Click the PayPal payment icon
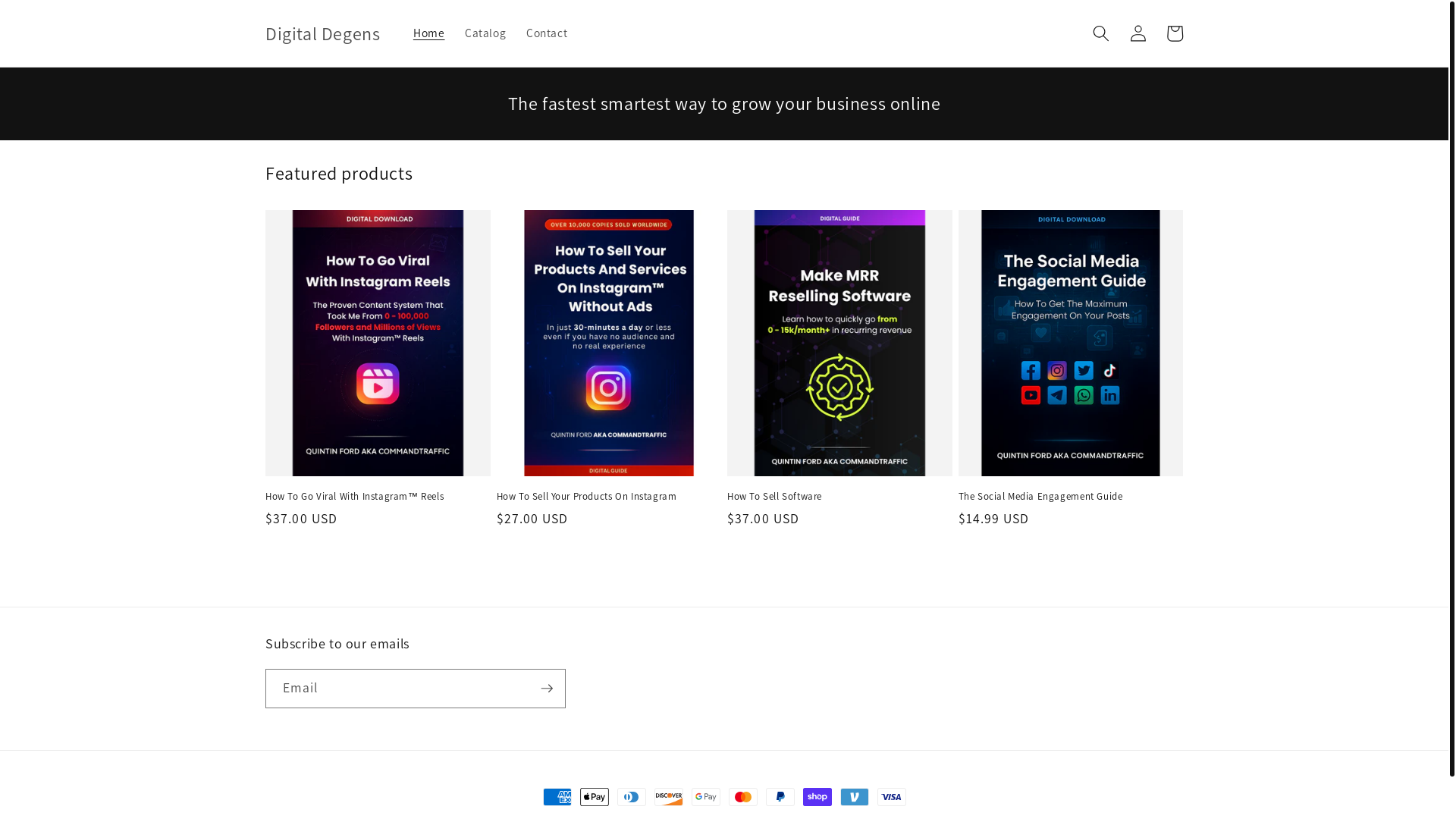The height and width of the screenshot is (819, 1456). (780, 797)
